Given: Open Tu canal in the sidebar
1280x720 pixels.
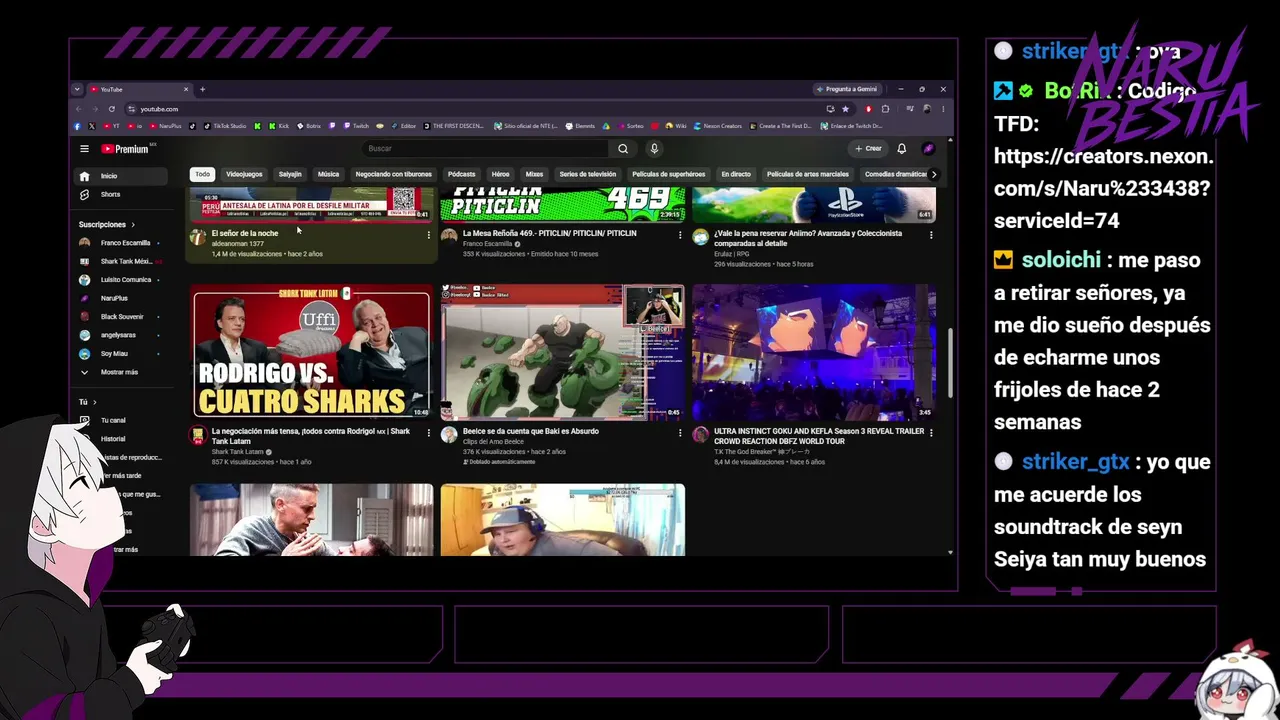Looking at the screenshot, I should coord(113,420).
